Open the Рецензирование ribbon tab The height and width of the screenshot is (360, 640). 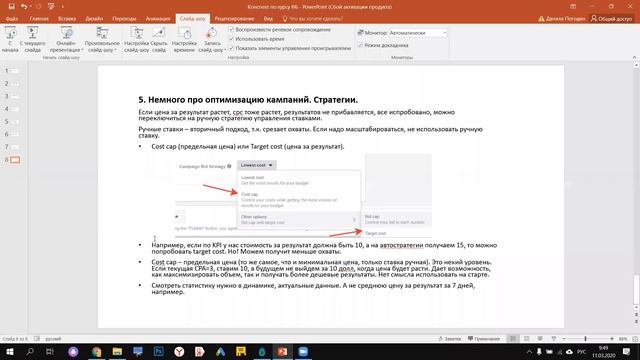click(234, 19)
